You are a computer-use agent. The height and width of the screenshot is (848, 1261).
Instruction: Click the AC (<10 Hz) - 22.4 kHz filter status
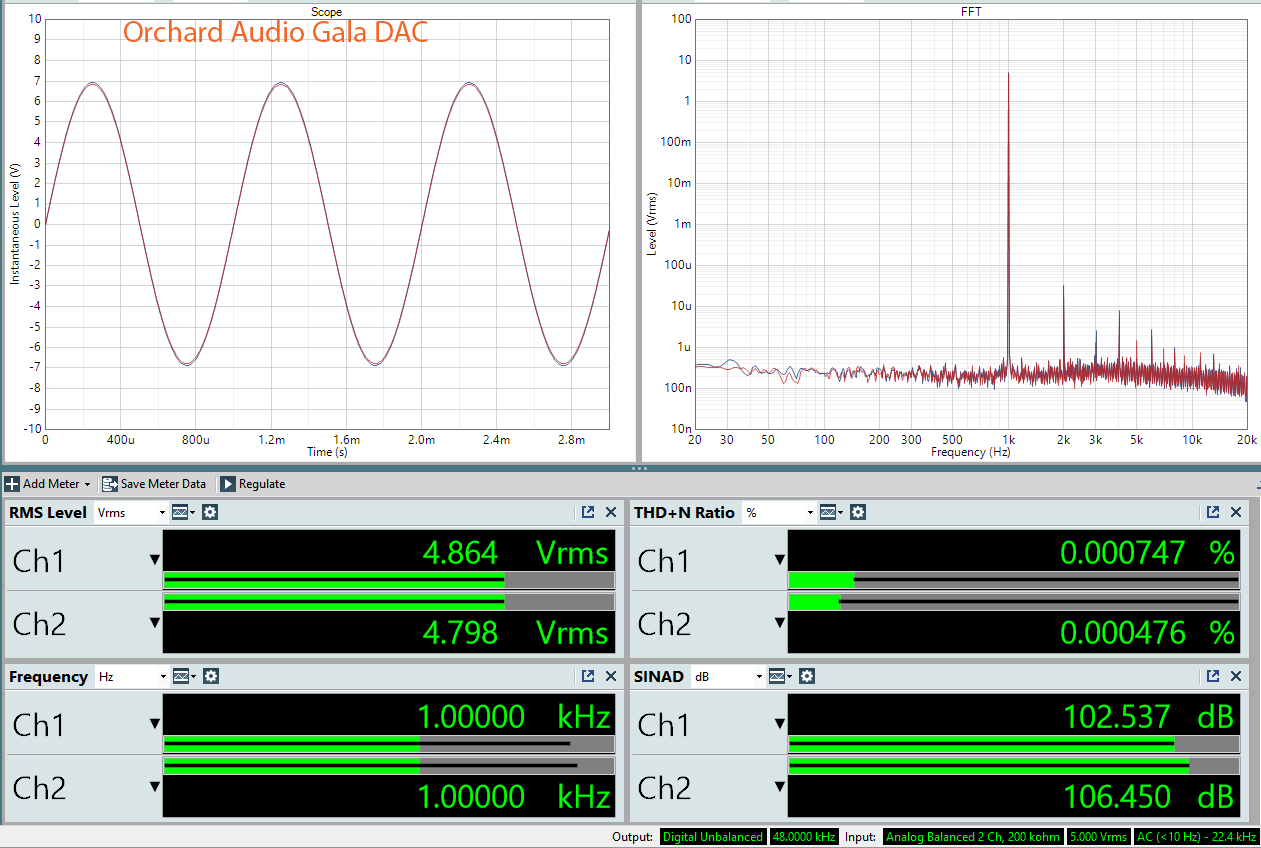(x=1196, y=837)
